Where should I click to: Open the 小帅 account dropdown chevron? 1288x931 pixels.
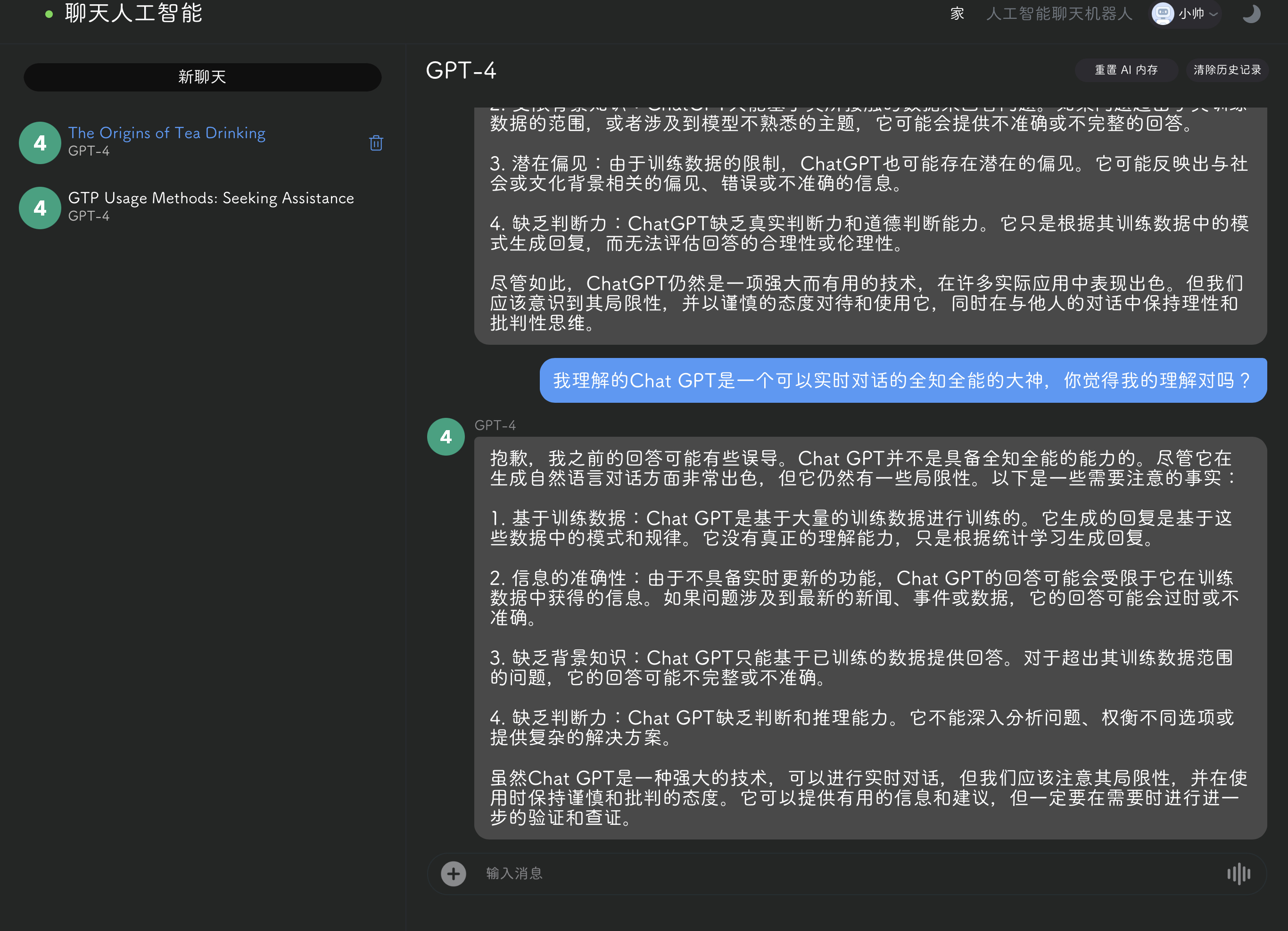[x=1214, y=14]
